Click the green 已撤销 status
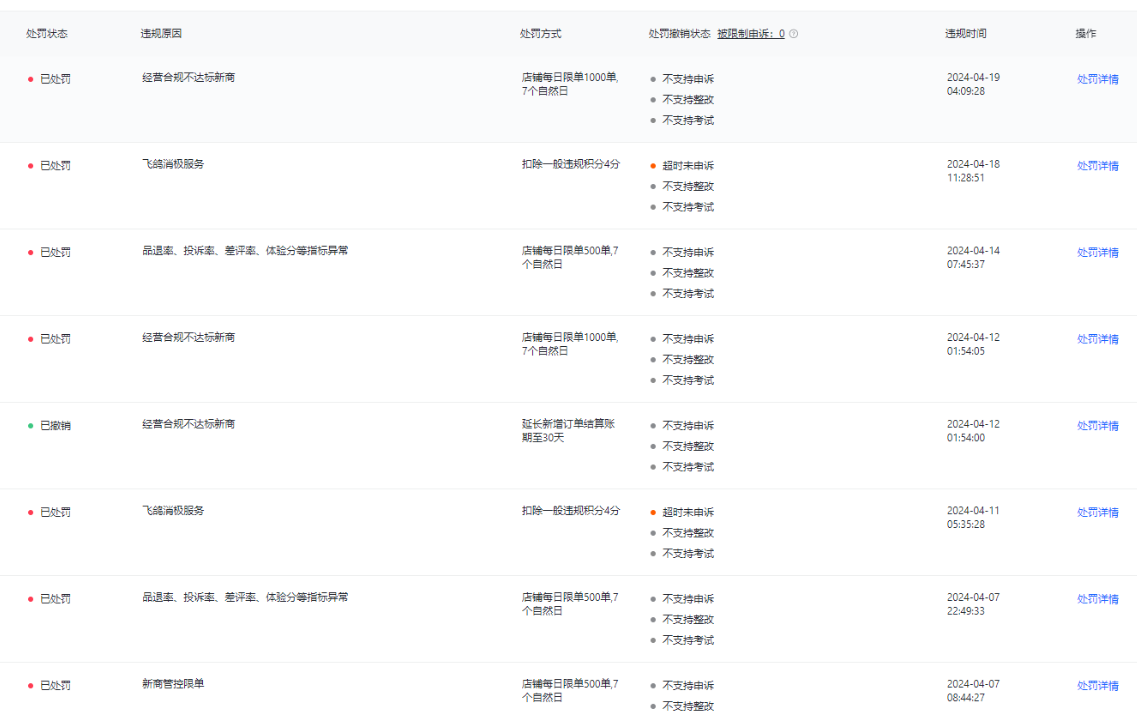The width and height of the screenshot is (1137, 719). pyautogui.click(x=55, y=426)
